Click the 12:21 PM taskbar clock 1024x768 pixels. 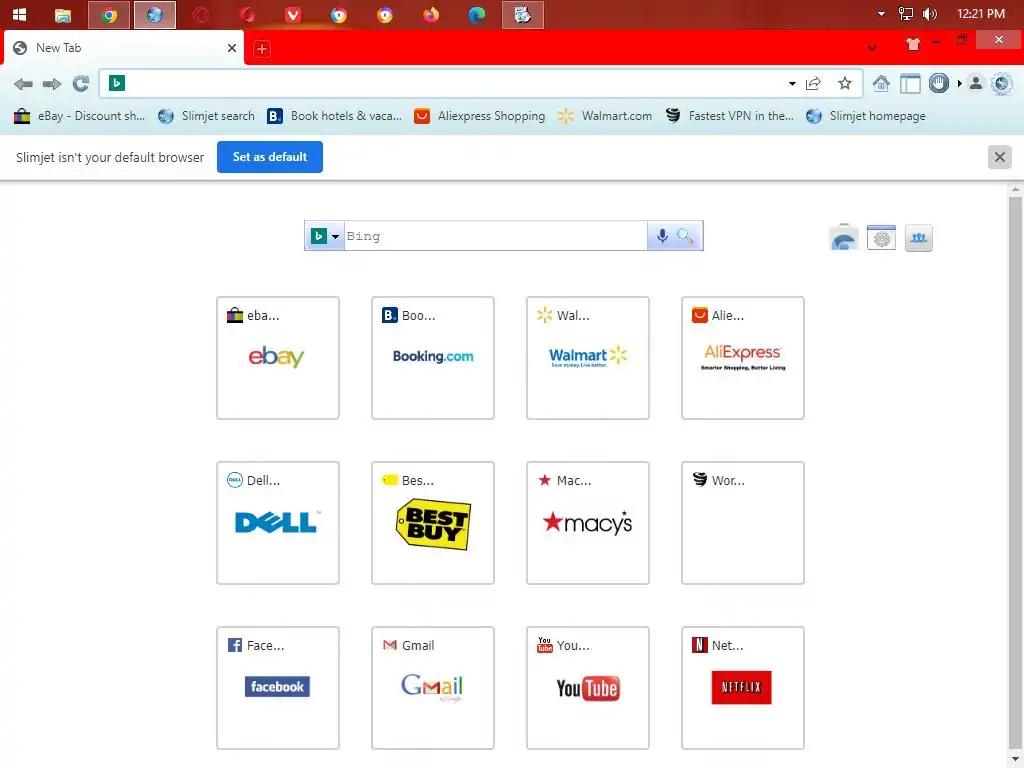click(x=980, y=14)
